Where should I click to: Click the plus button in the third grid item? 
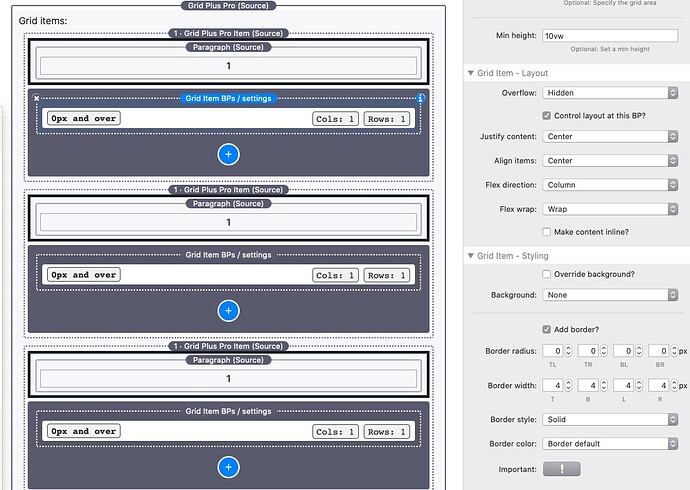[228, 467]
